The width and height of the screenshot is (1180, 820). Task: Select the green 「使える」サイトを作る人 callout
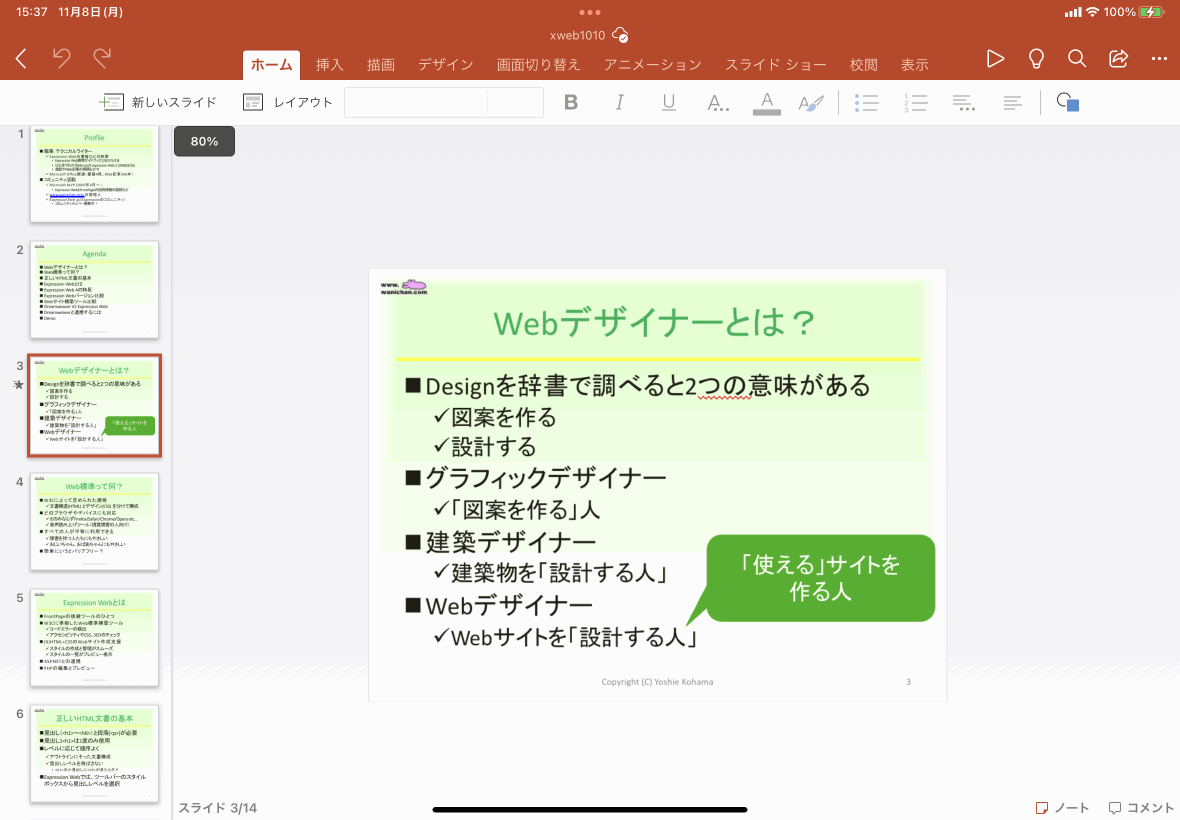[820, 578]
